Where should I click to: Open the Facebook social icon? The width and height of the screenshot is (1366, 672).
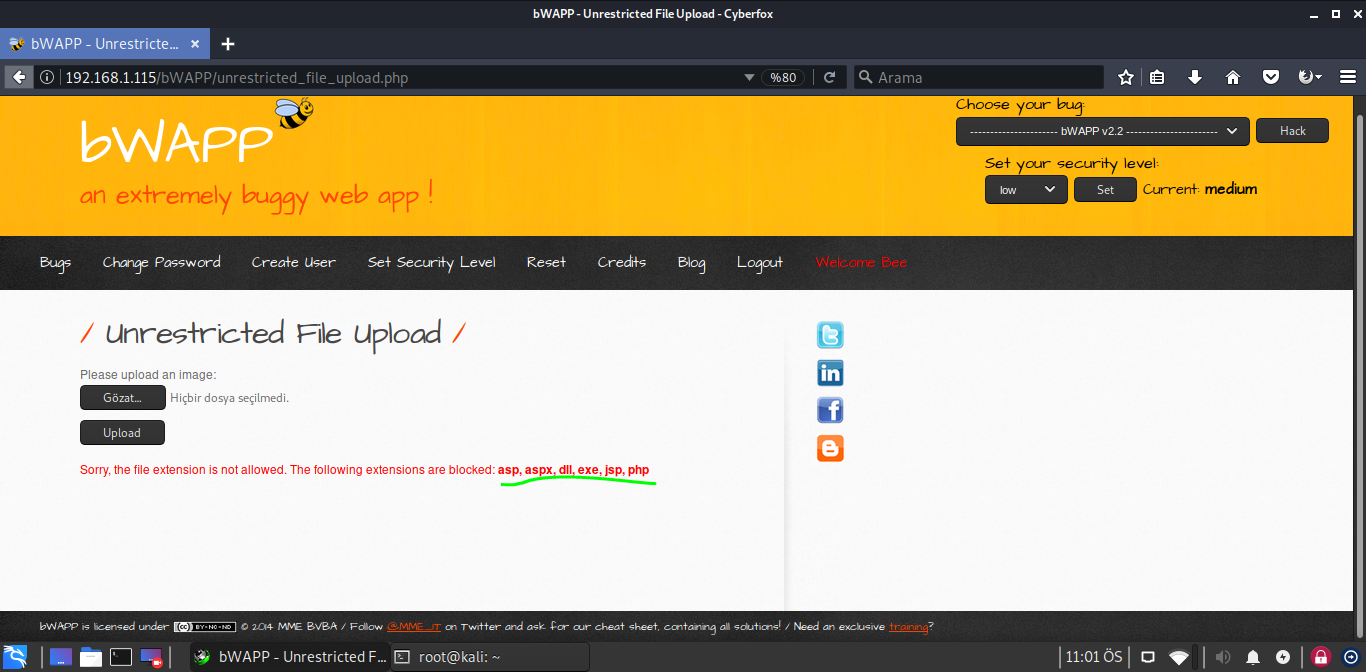[830, 410]
